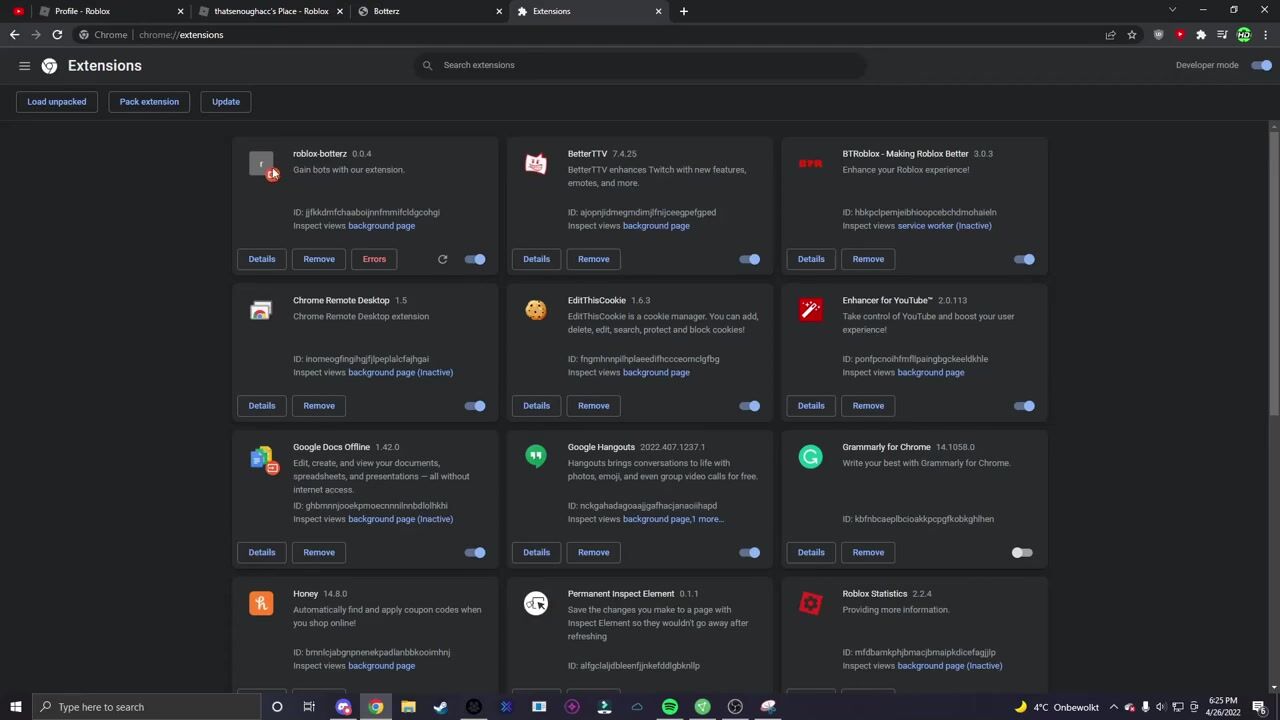Open Steam from the taskbar
The height and width of the screenshot is (720, 1280).
point(440,707)
